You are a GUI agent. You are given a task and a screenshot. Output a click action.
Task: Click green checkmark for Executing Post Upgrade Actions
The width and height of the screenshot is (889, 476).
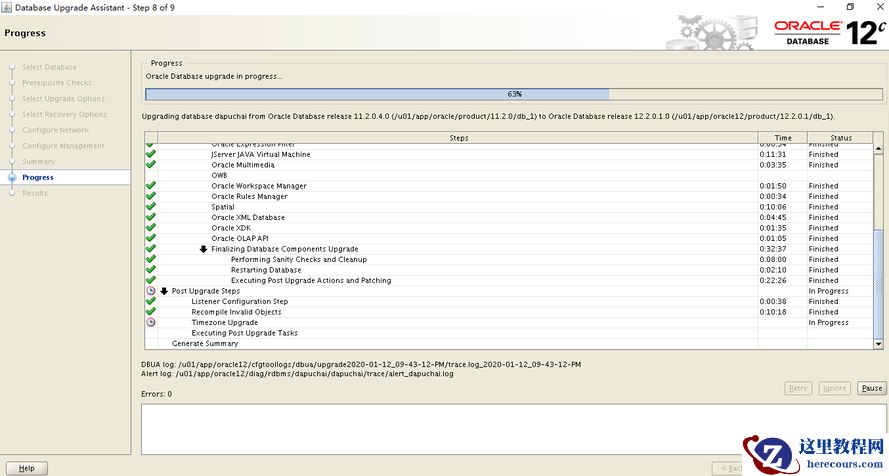coord(150,280)
